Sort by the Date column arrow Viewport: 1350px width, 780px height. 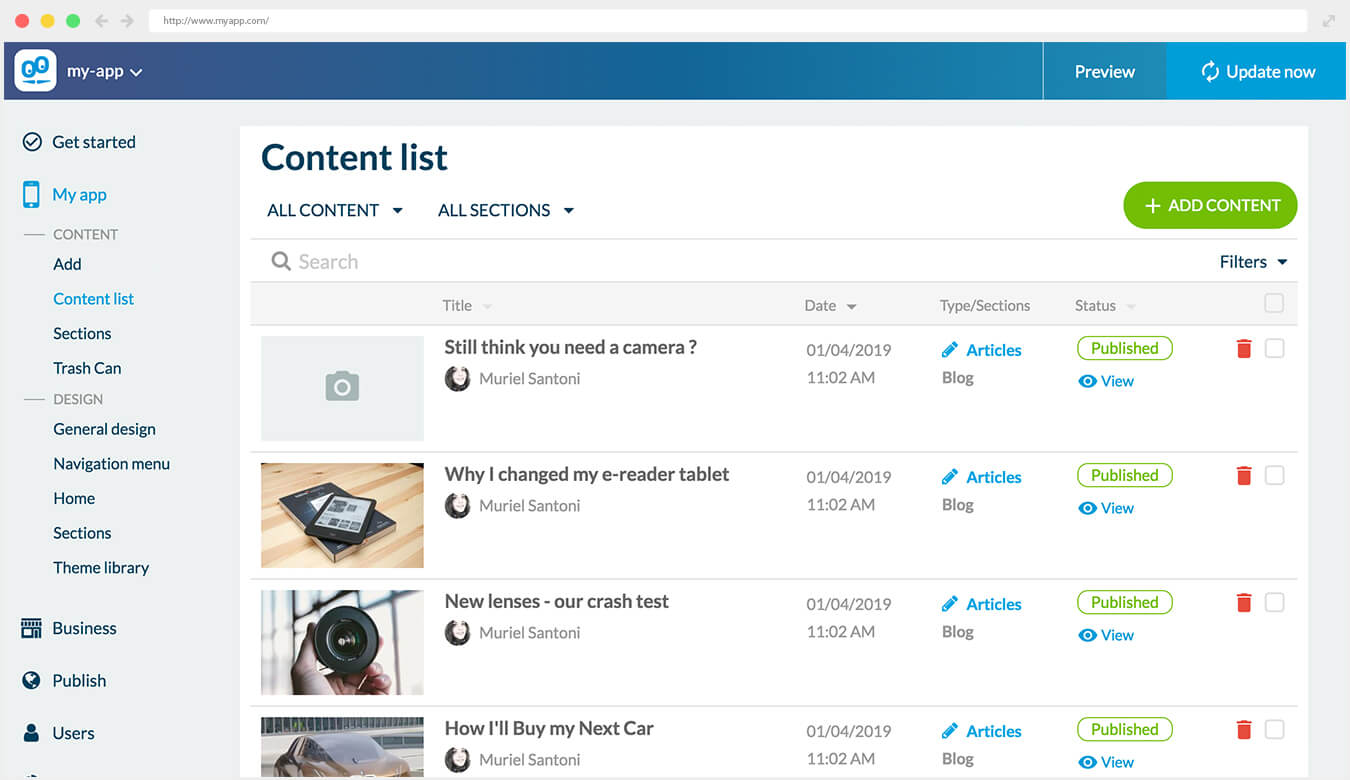(x=852, y=307)
